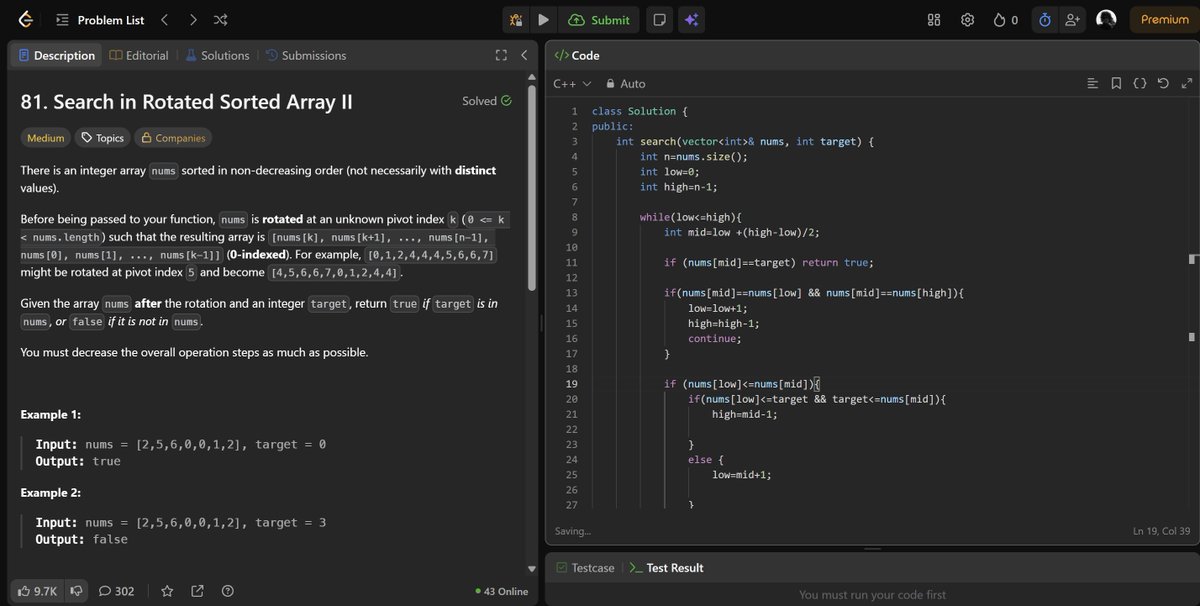
Task: Go to the next problem arrow
Action: [192, 20]
